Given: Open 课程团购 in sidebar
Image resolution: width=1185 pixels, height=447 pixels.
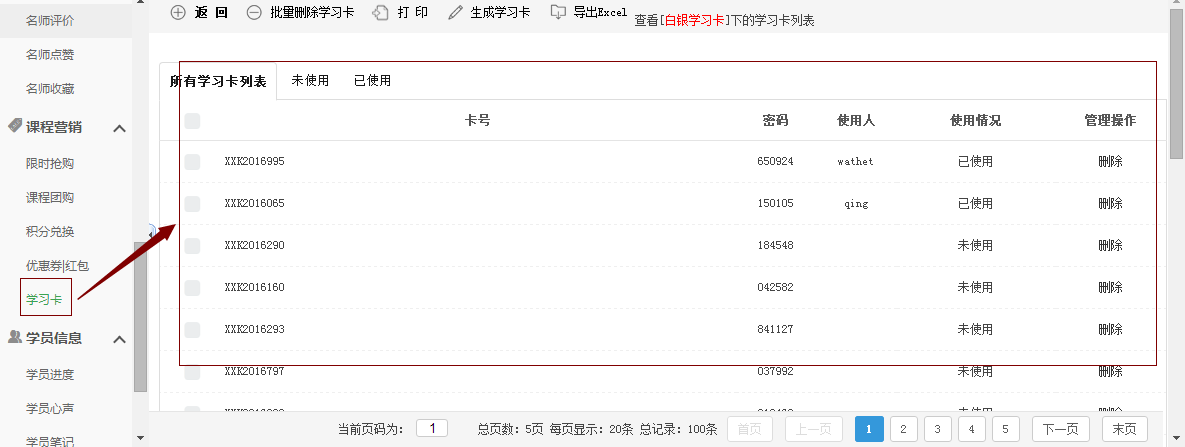Looking at the screenshot, I should 50,197.
